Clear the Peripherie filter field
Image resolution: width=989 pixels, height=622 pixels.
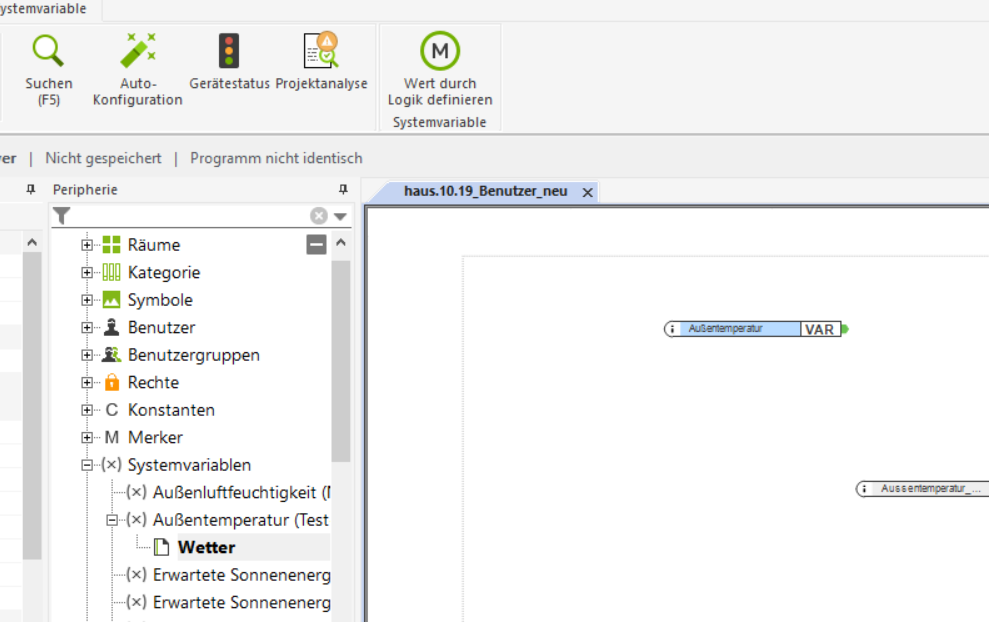[x=319, y=216]
